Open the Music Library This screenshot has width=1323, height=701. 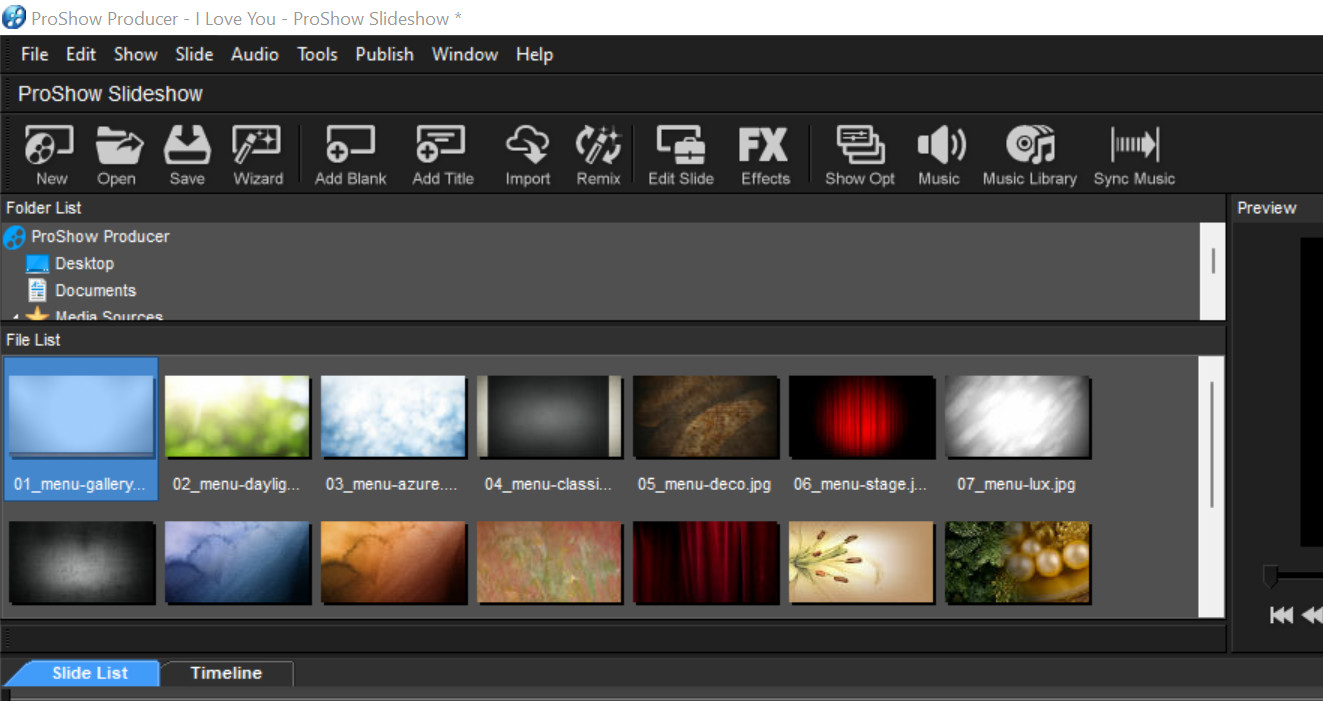click(x=1029, y=155)
